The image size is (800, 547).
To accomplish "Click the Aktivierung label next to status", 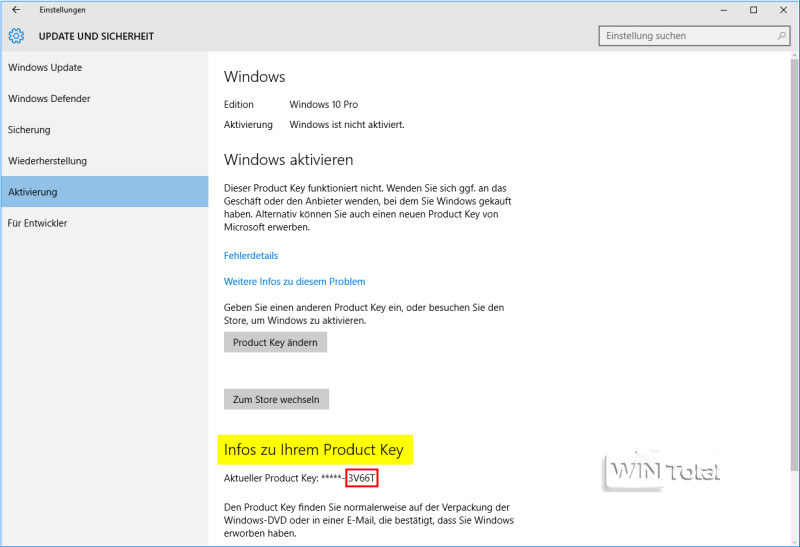I will pyautogui.click(x=248, y=125).
